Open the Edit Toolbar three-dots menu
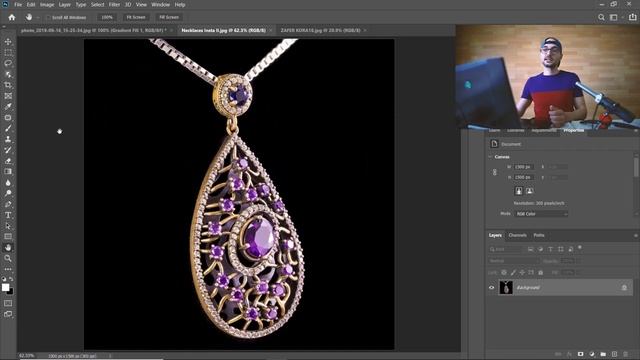This screenshot has height=360, width=640. point(8,269)
